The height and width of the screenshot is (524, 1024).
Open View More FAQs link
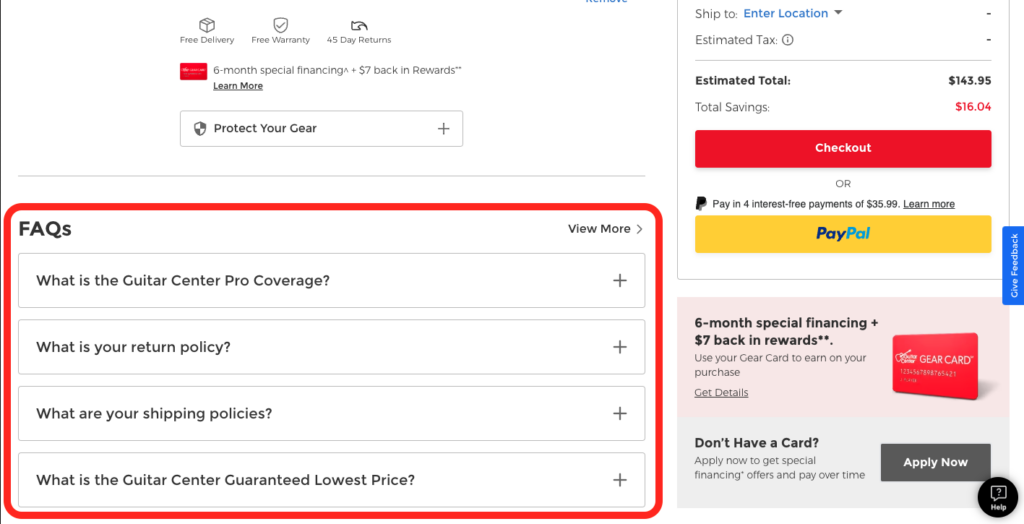(x=605, y=229)
